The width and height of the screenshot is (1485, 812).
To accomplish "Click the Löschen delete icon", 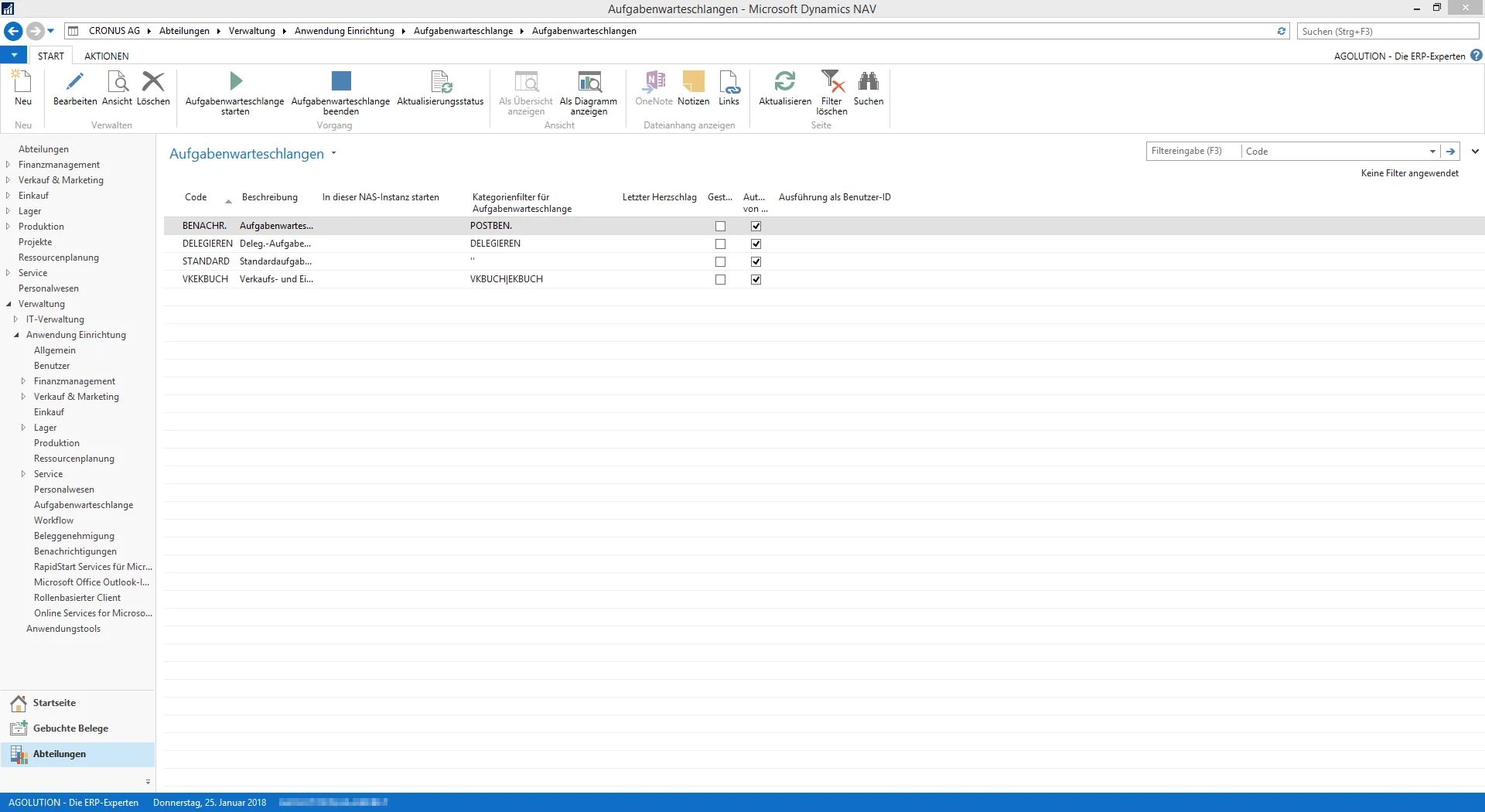I will [153, 81].
